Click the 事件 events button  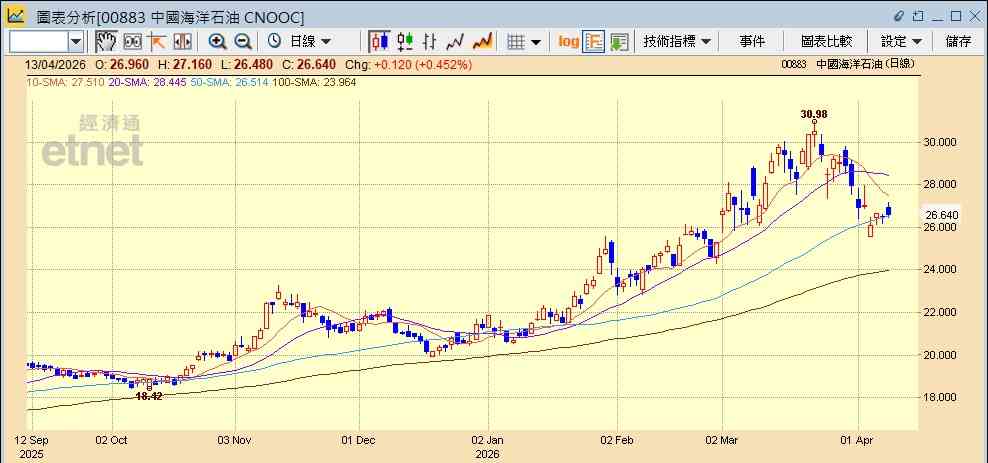752,42
